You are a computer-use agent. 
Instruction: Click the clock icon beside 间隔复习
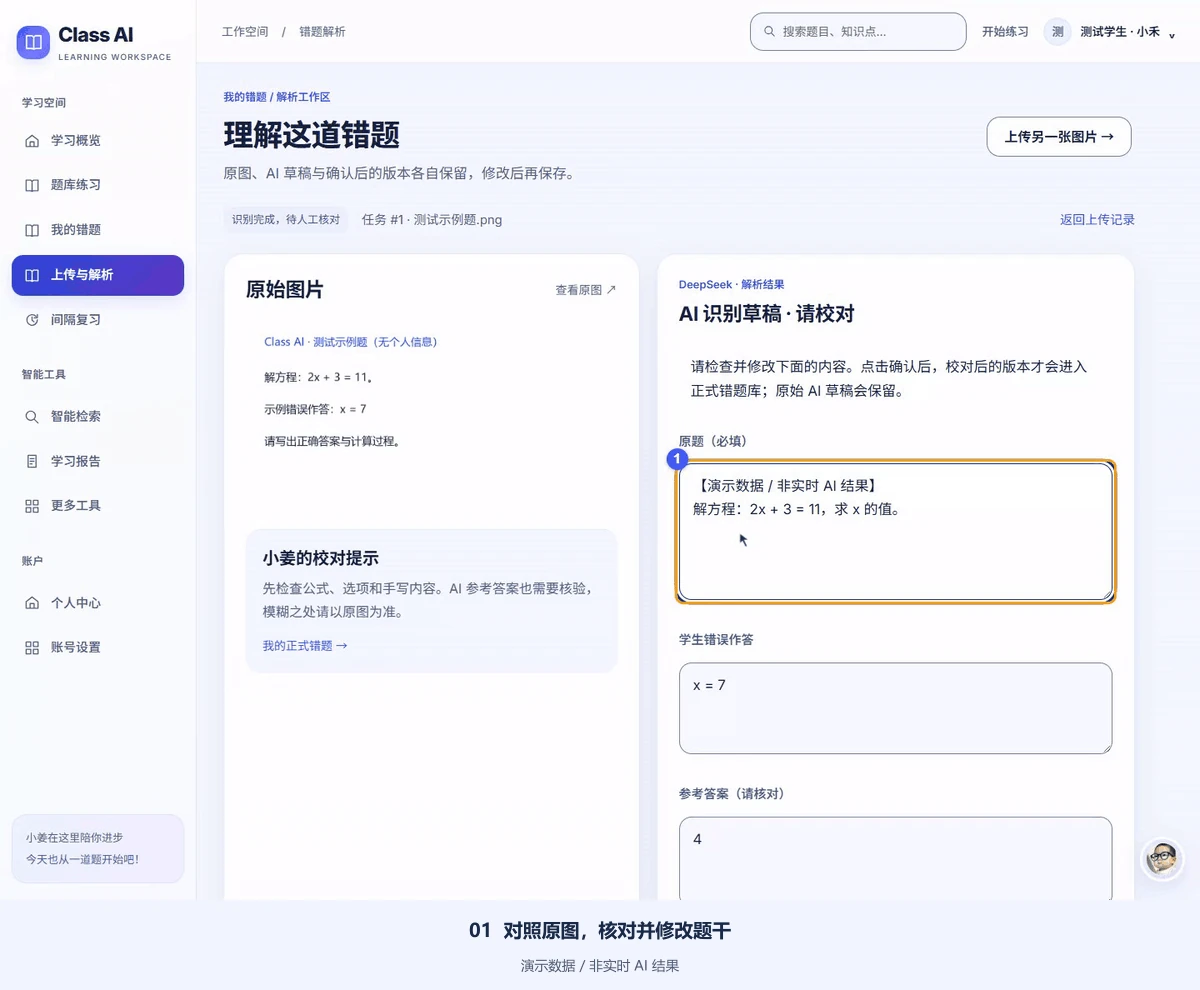click(32, 320)
